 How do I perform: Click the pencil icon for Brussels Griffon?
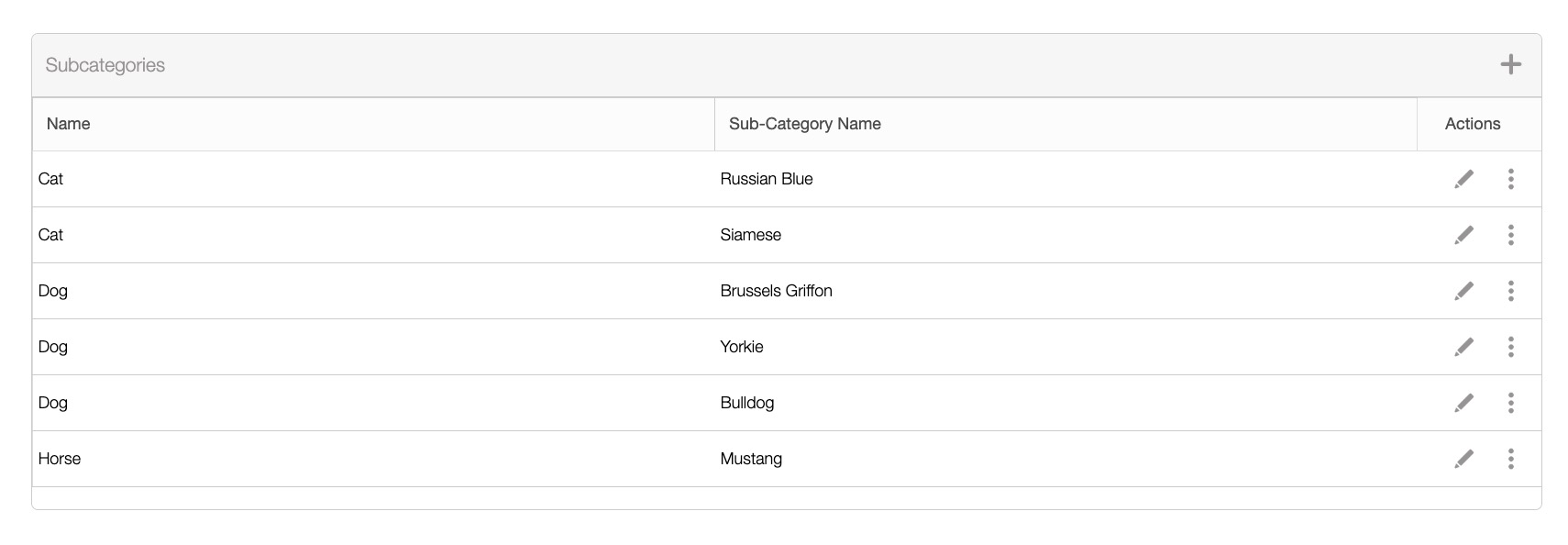click(1464, 291)
